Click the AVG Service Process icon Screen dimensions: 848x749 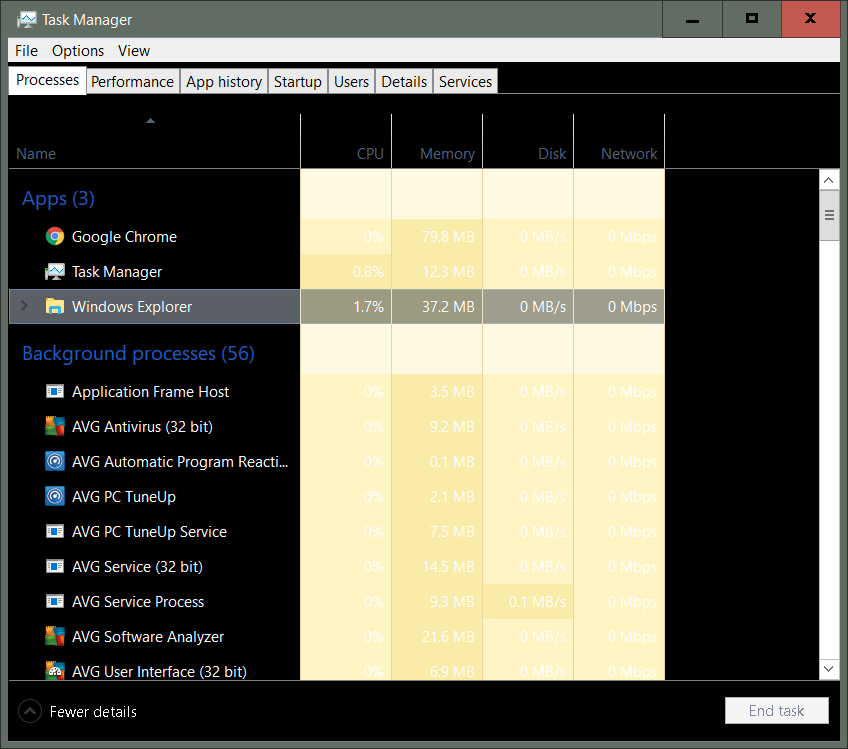(x=55, y=601)
